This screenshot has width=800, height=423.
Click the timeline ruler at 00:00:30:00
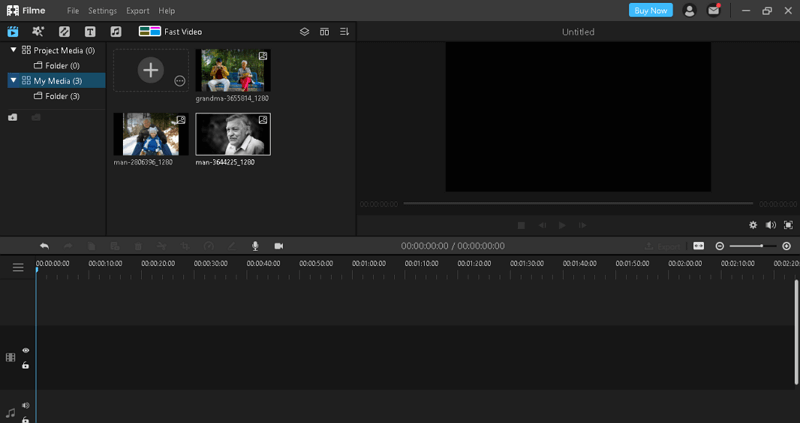[x=211, y=264]
